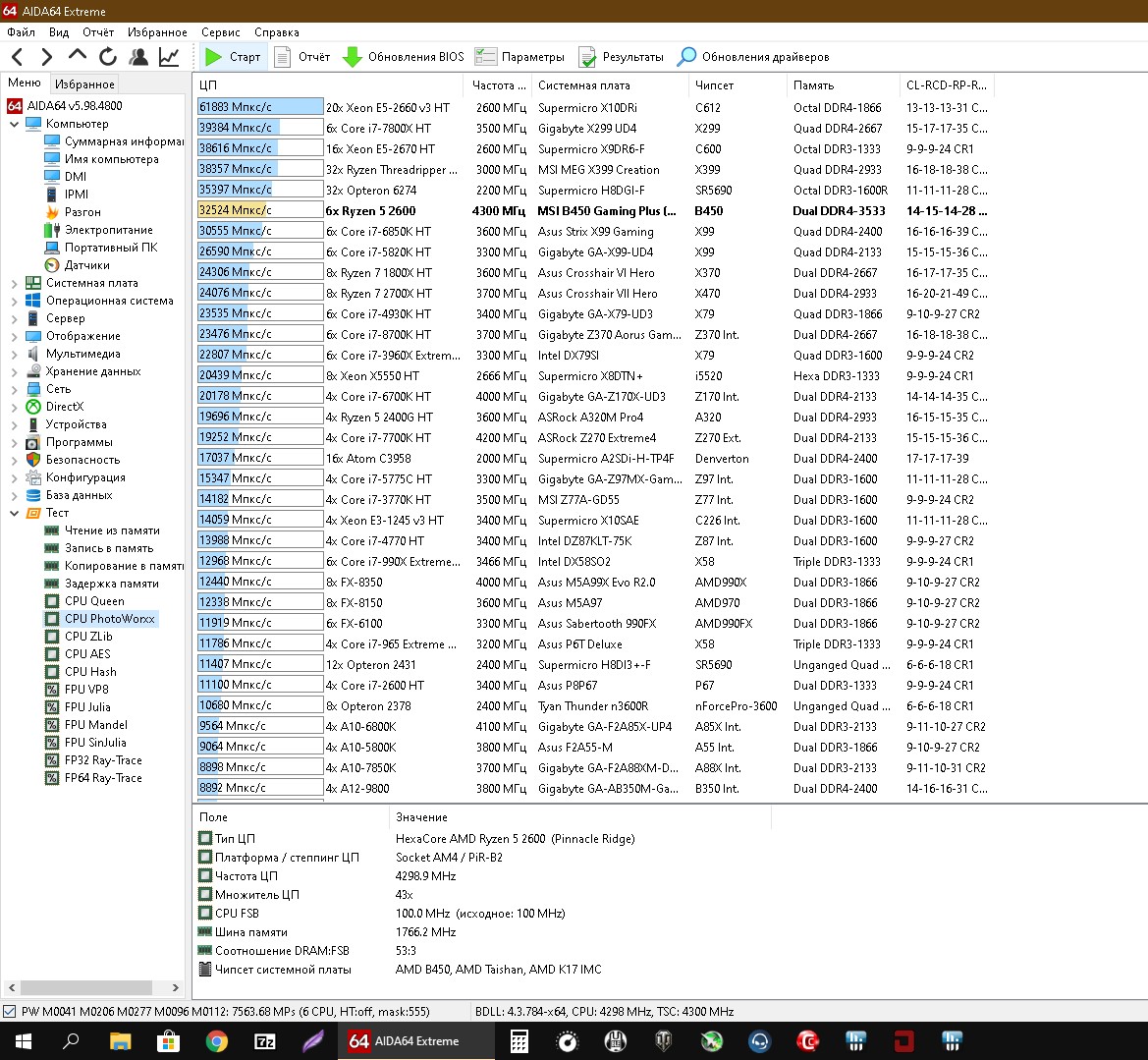Open the Справка menu
1148x1060 pixels.
(x=277, y=32)
